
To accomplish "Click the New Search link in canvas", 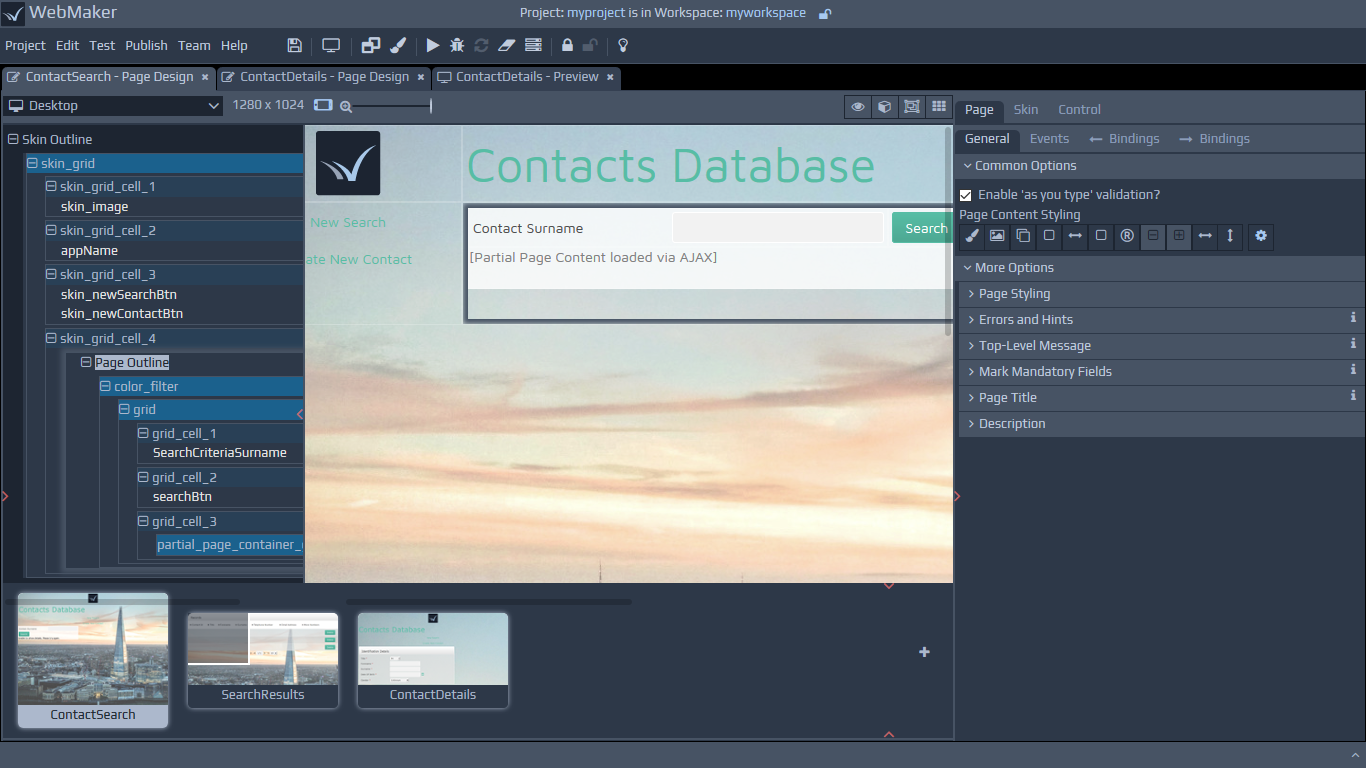I will coord(347,223).
